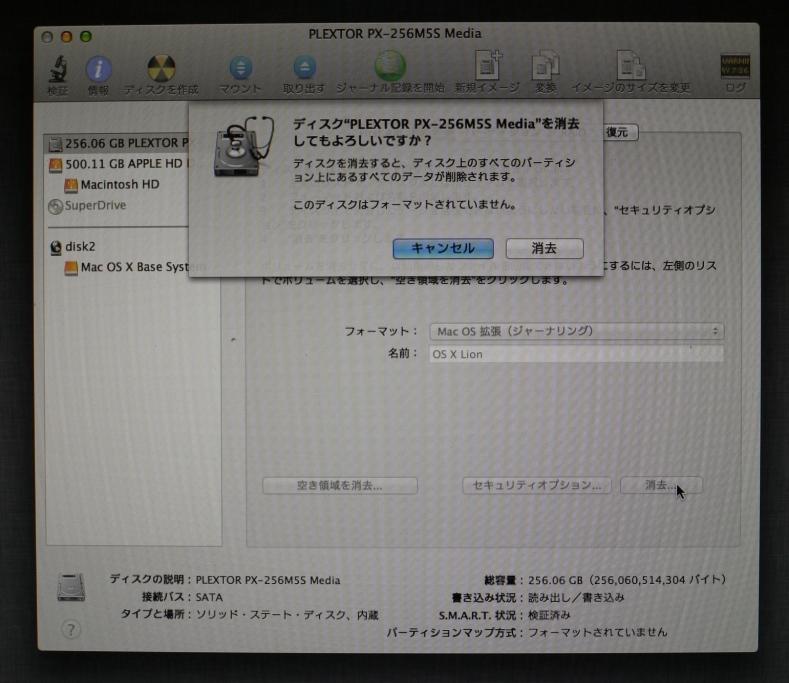Click the 名前 name field containing OS X Lion
789x683 pixels.
(x=576, y=354)
